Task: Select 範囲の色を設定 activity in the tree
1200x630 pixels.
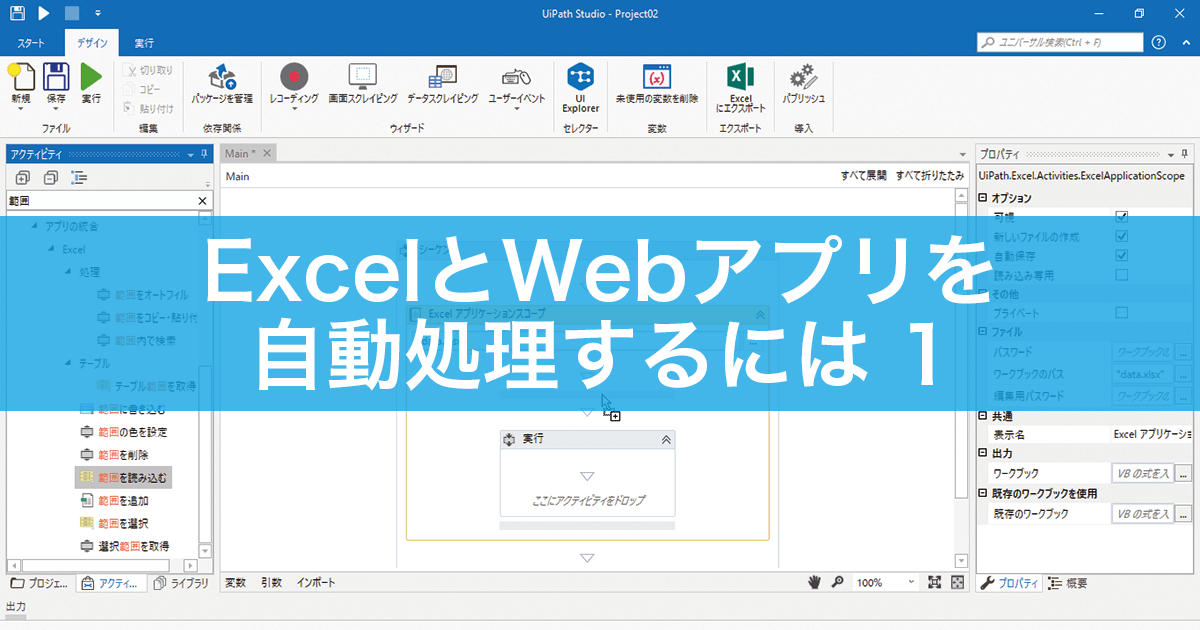Action: point(123,432)
